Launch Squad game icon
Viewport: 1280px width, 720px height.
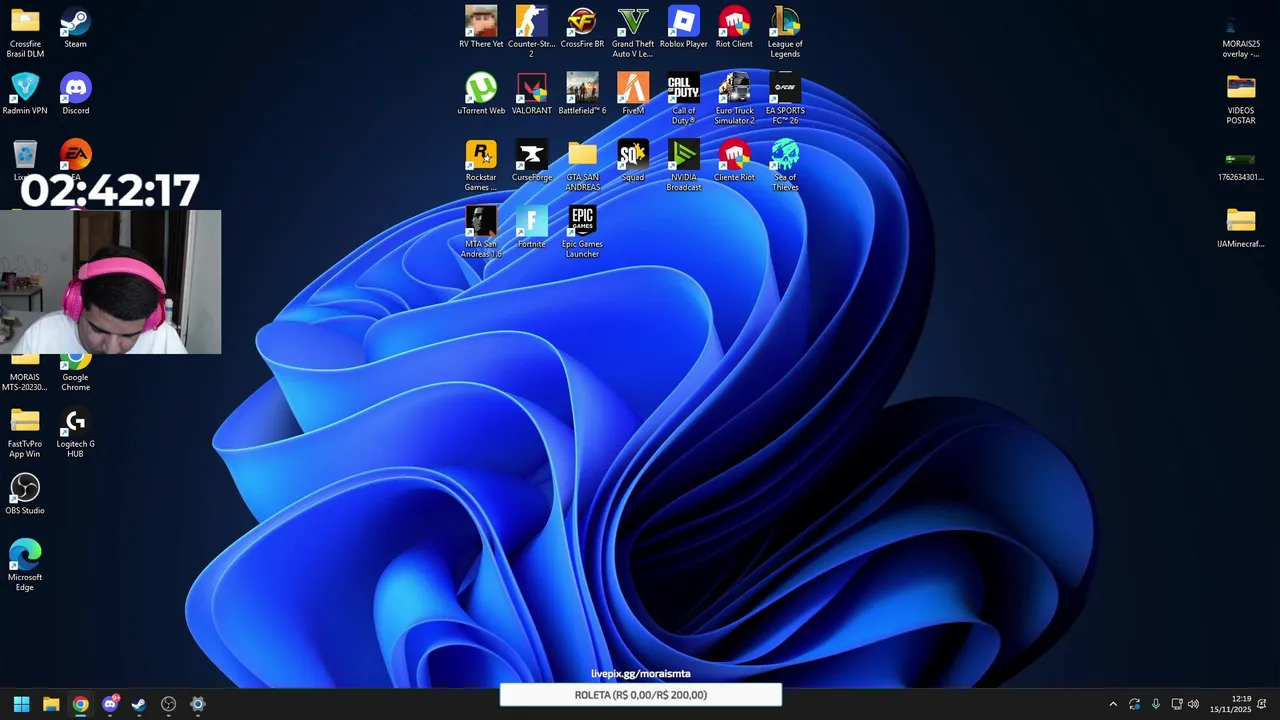tap(633, 161)
